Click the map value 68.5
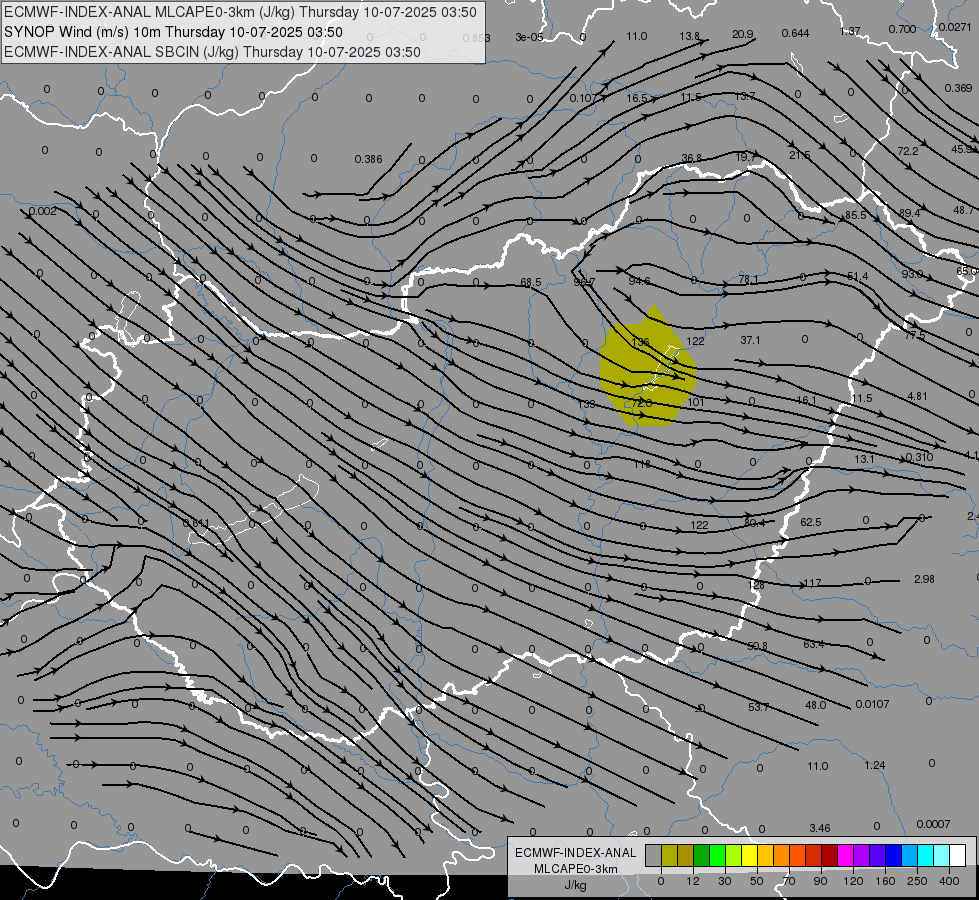 (x=531, y=282)
